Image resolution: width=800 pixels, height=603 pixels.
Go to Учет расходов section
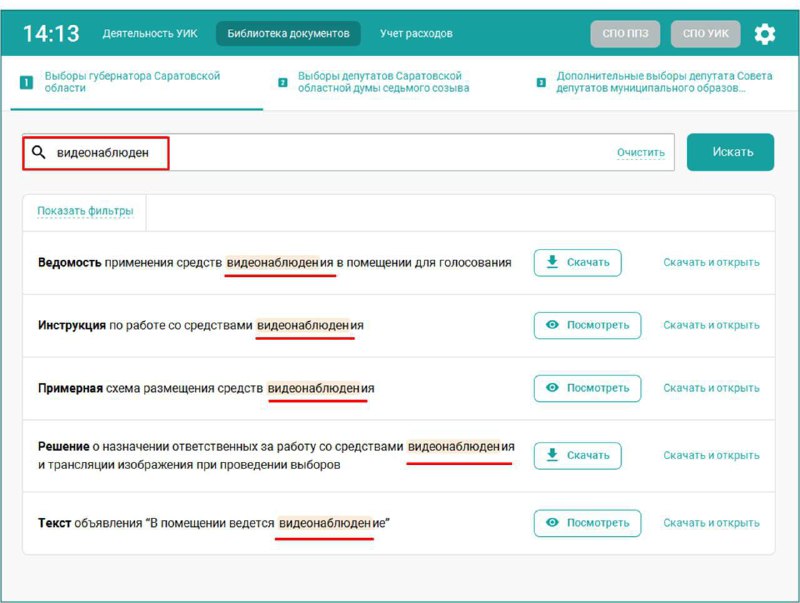point(416,34)
